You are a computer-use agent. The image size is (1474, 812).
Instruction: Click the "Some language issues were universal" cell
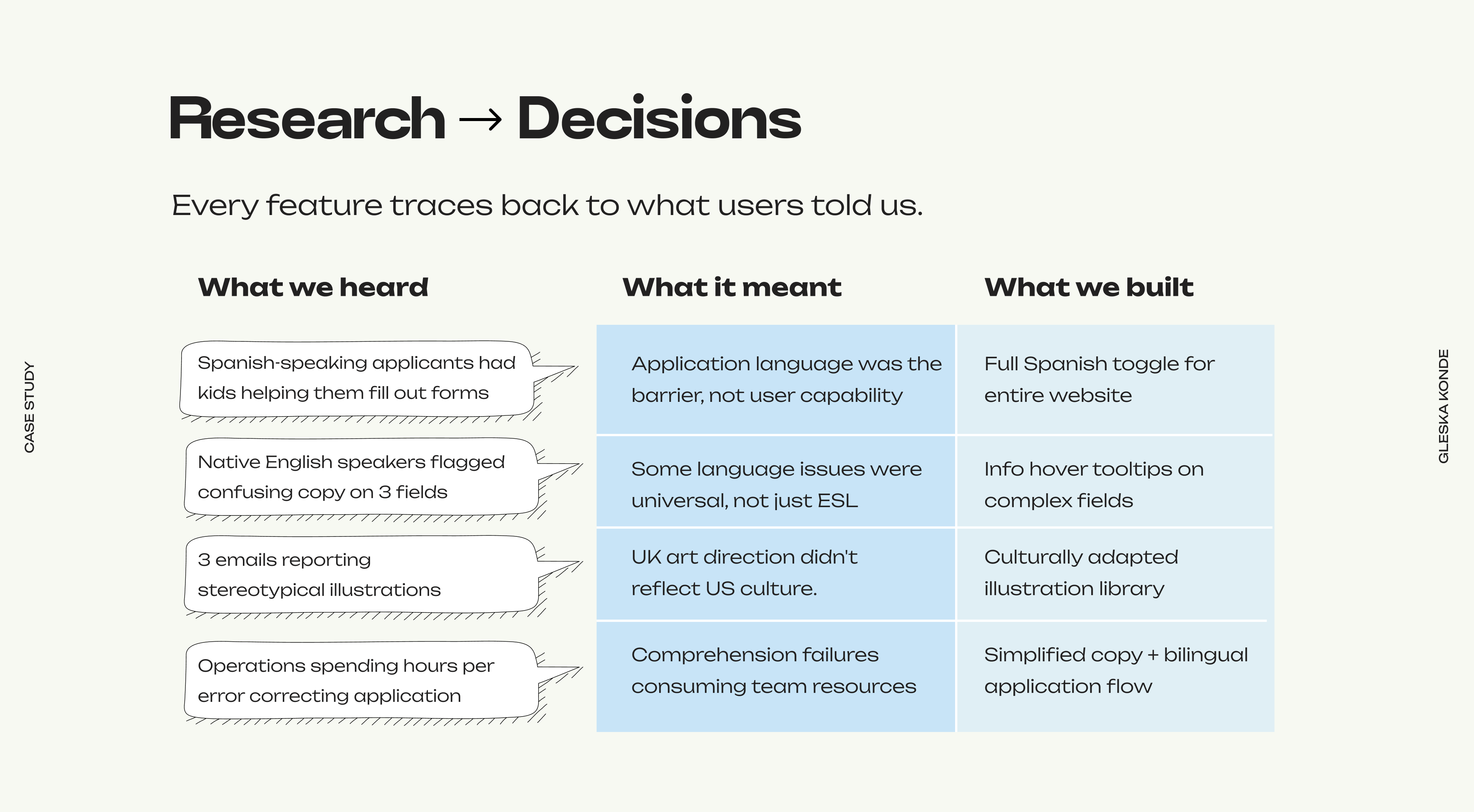coord(775,484)
